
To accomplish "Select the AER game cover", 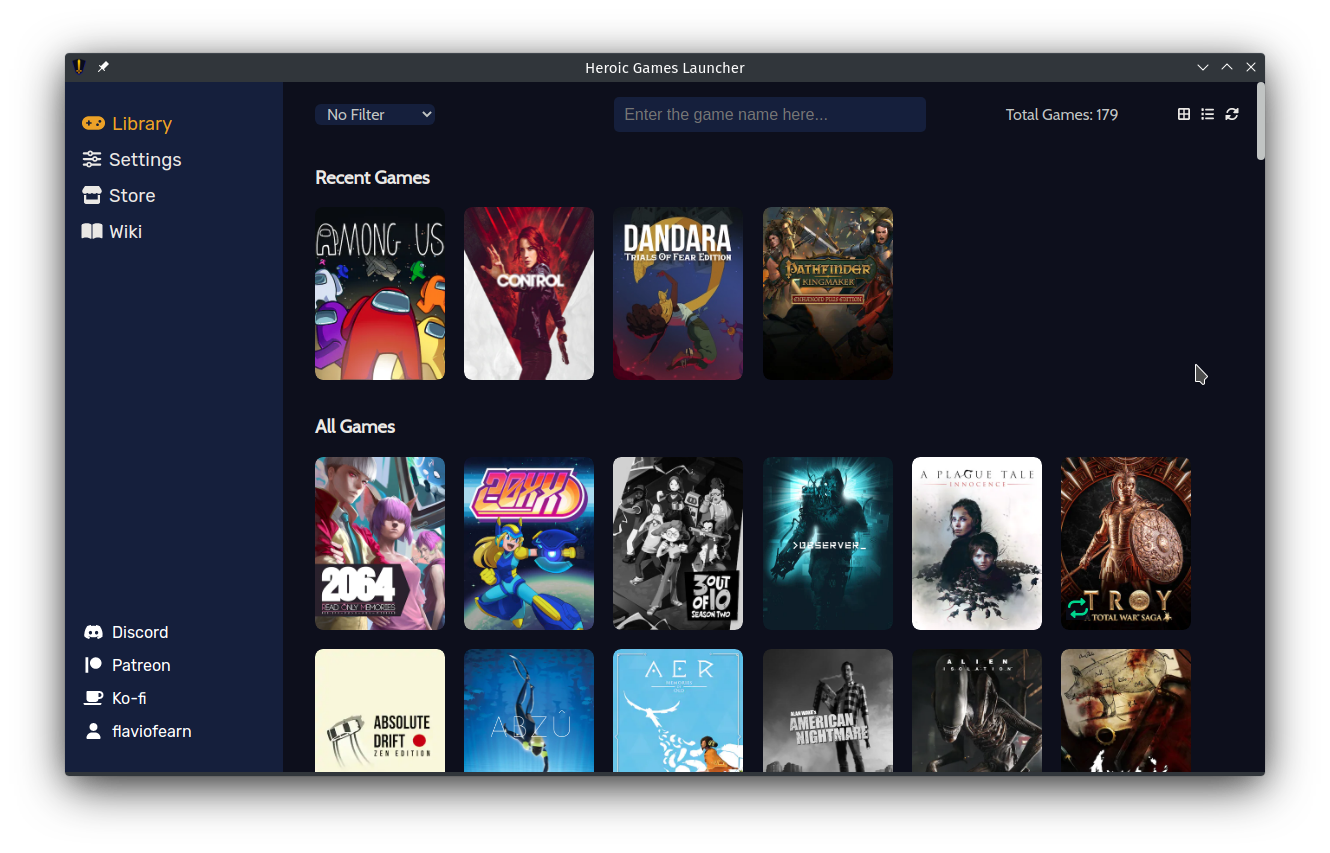I will [678, 710].
